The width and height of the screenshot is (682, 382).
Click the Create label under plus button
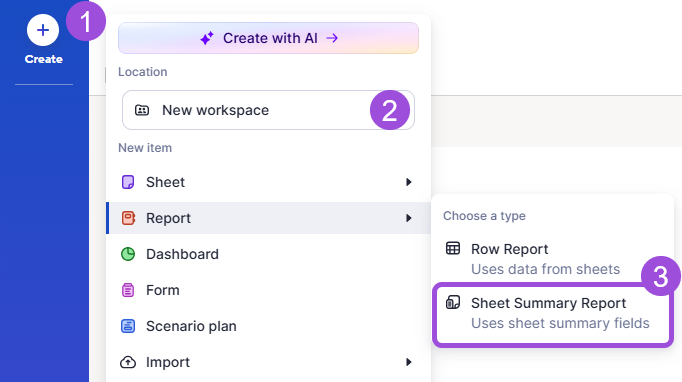point(43,59)
